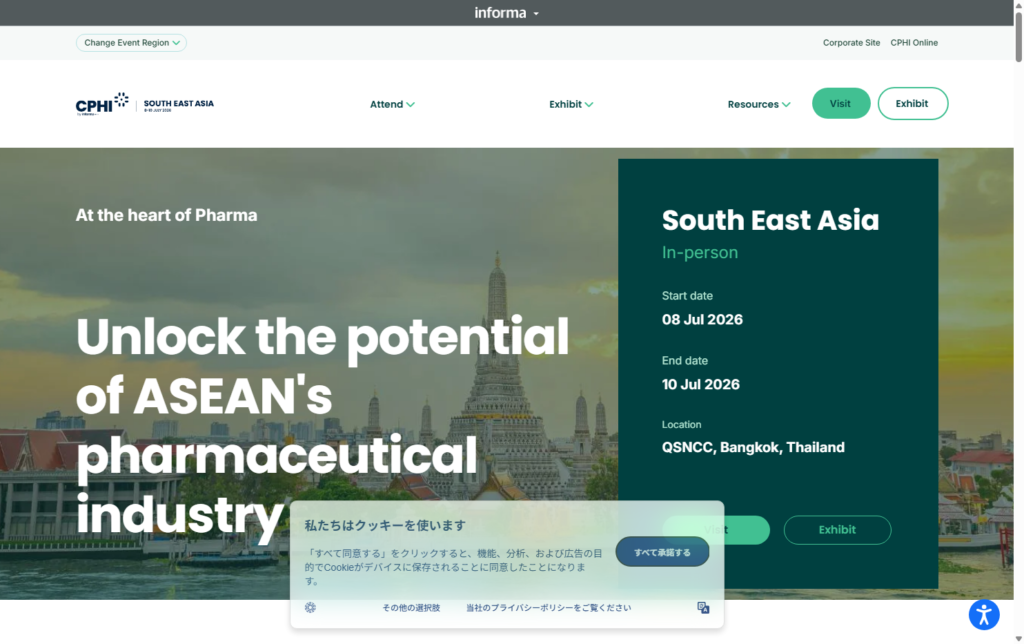This screenshot has width=1024, height=644.
Task: Click the outlined Exhibit button in header
Action: [x=912, y=103]
